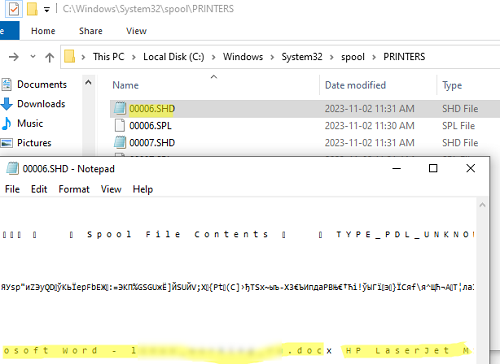The height and width of the screenshot is (364, 500).
Task: Click Notepad title bar icon
Action: click(x=12, y=168)
